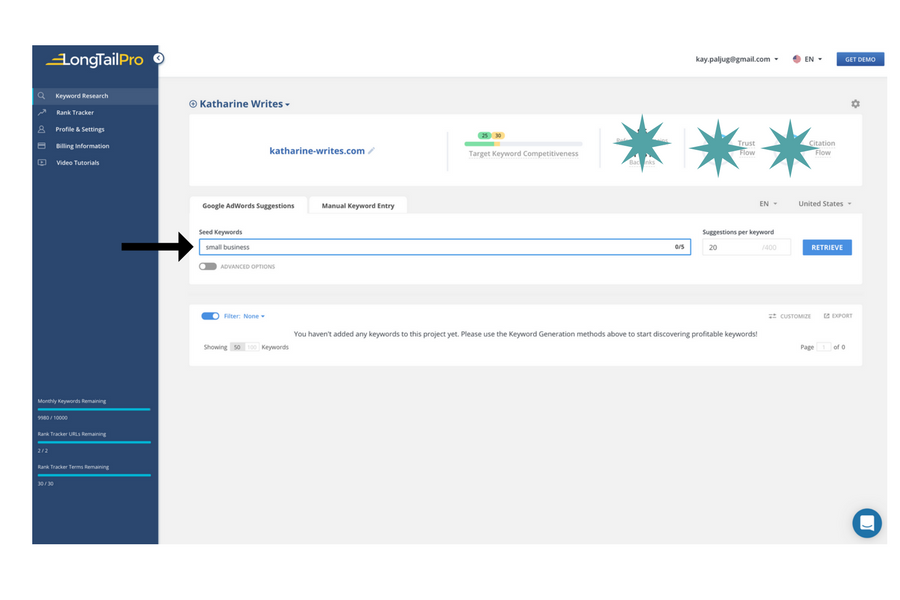
Task: Click the LongTailPro logo
Action: pos(95,59)
